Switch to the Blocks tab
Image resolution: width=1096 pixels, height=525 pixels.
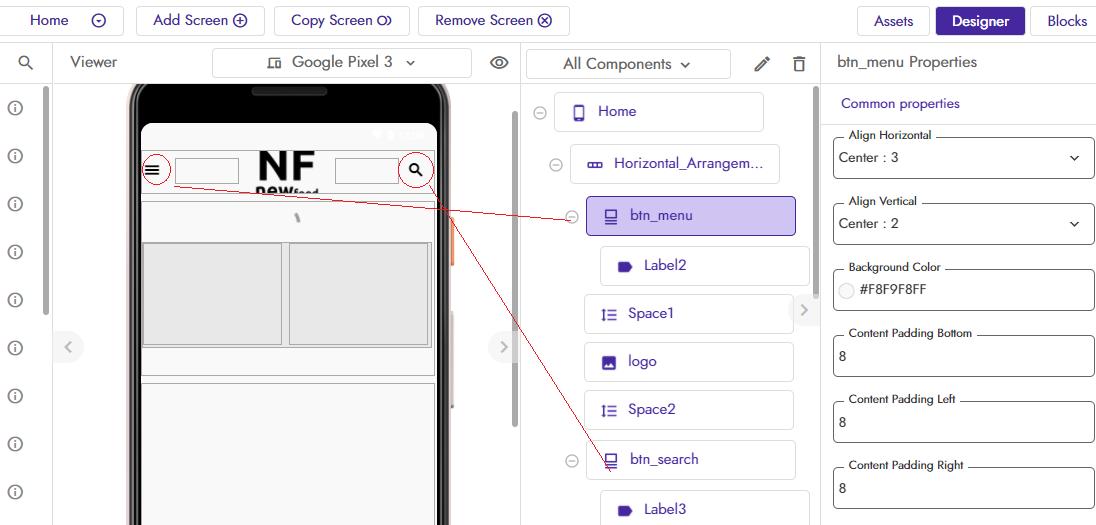[1066, 21]
